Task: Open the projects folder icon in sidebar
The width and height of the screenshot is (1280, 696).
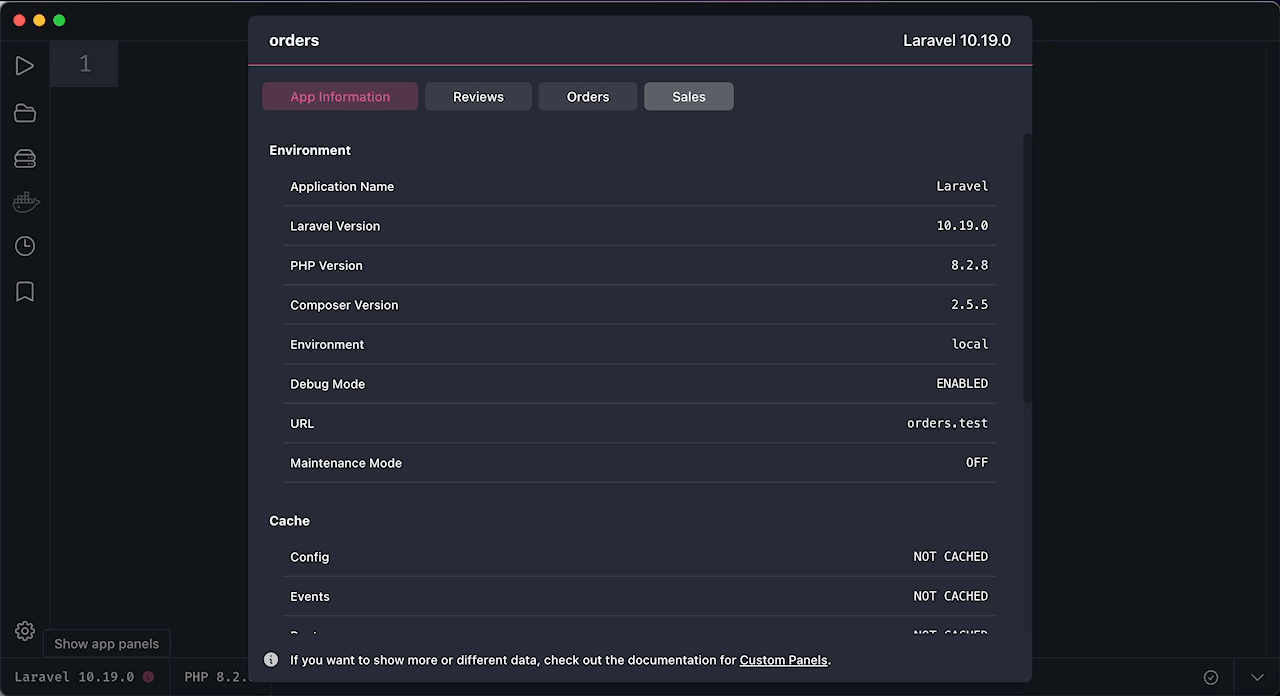Action: click(x=25, y=113)
